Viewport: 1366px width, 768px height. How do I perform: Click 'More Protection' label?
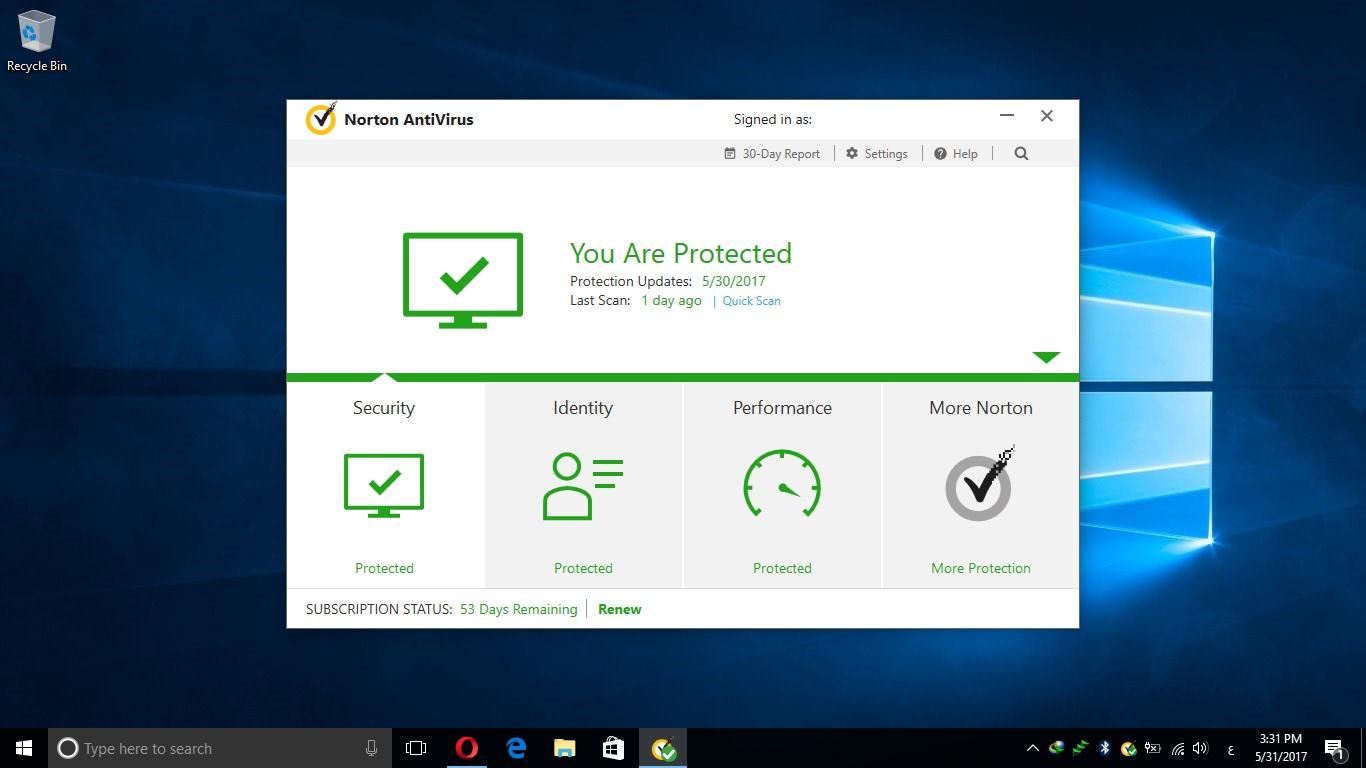(981, 568)
